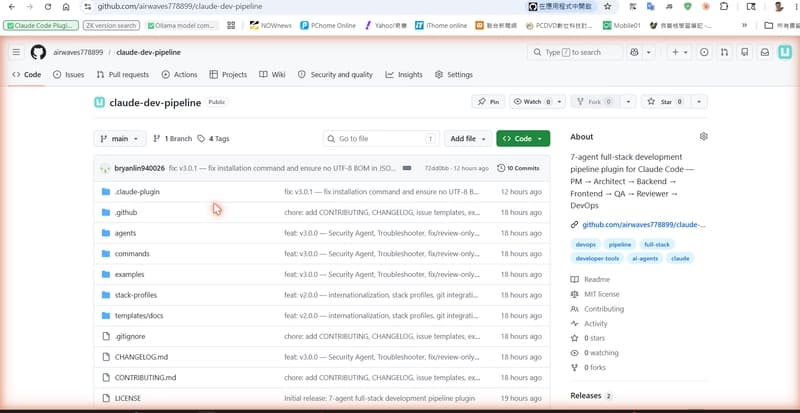This screenshot has width=800, height=413.
Task: Open the templates/docs folder
Action: 139,316
